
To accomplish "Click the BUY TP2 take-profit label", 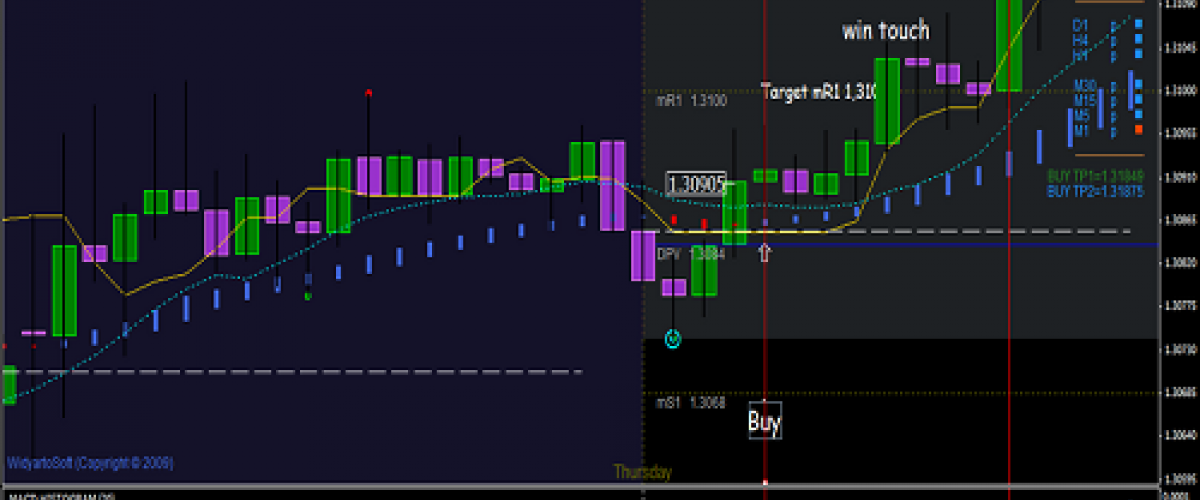I will point(1095,191).
